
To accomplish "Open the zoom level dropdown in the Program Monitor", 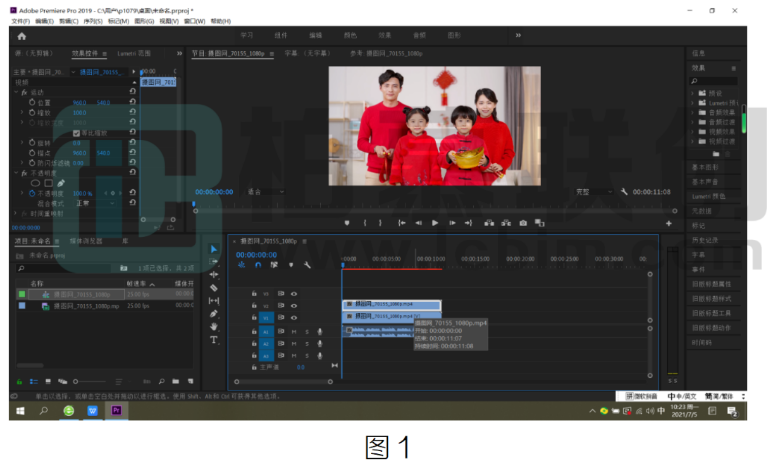I will [266, 192].
